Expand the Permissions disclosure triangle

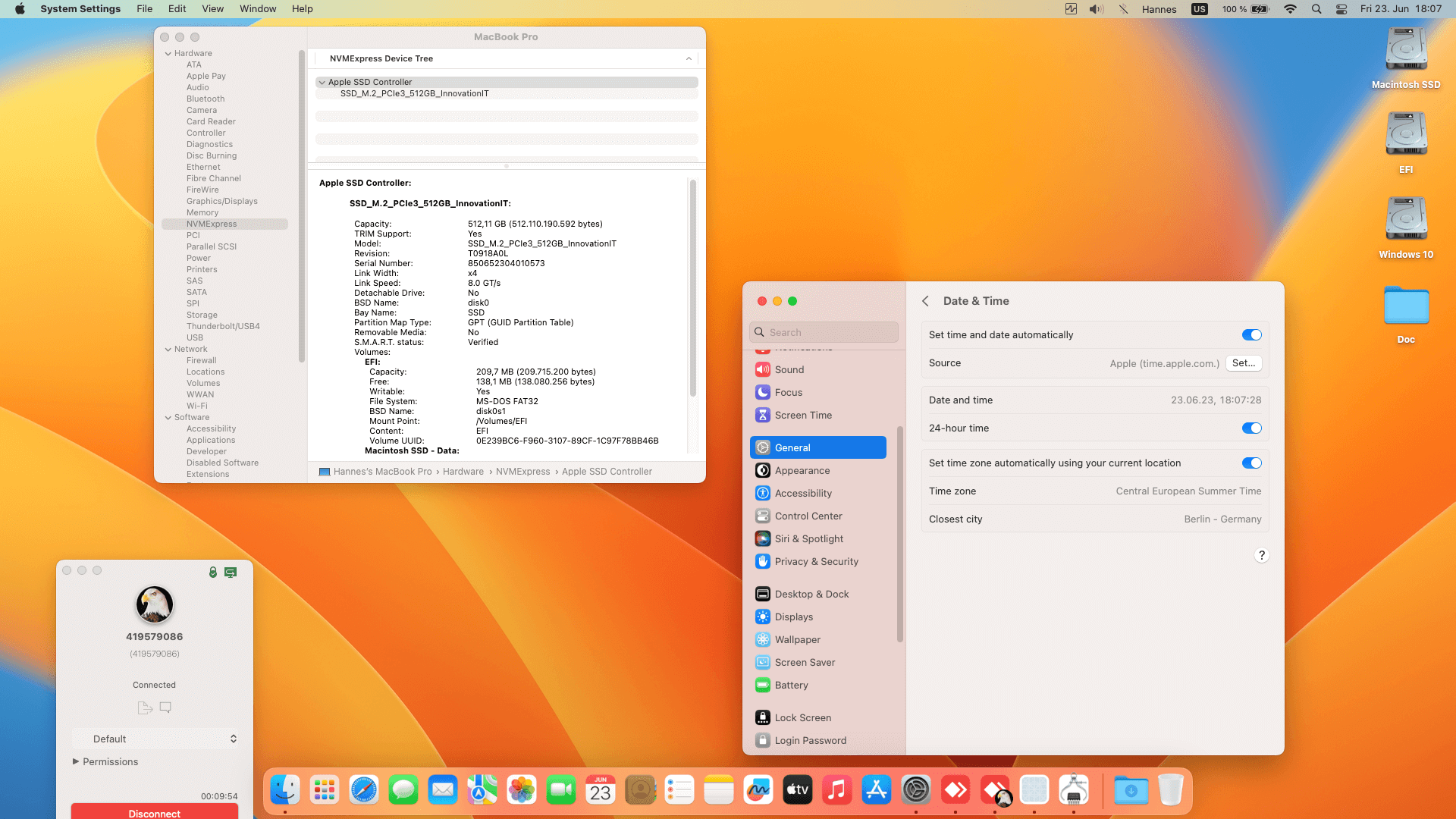click(76, 761)
